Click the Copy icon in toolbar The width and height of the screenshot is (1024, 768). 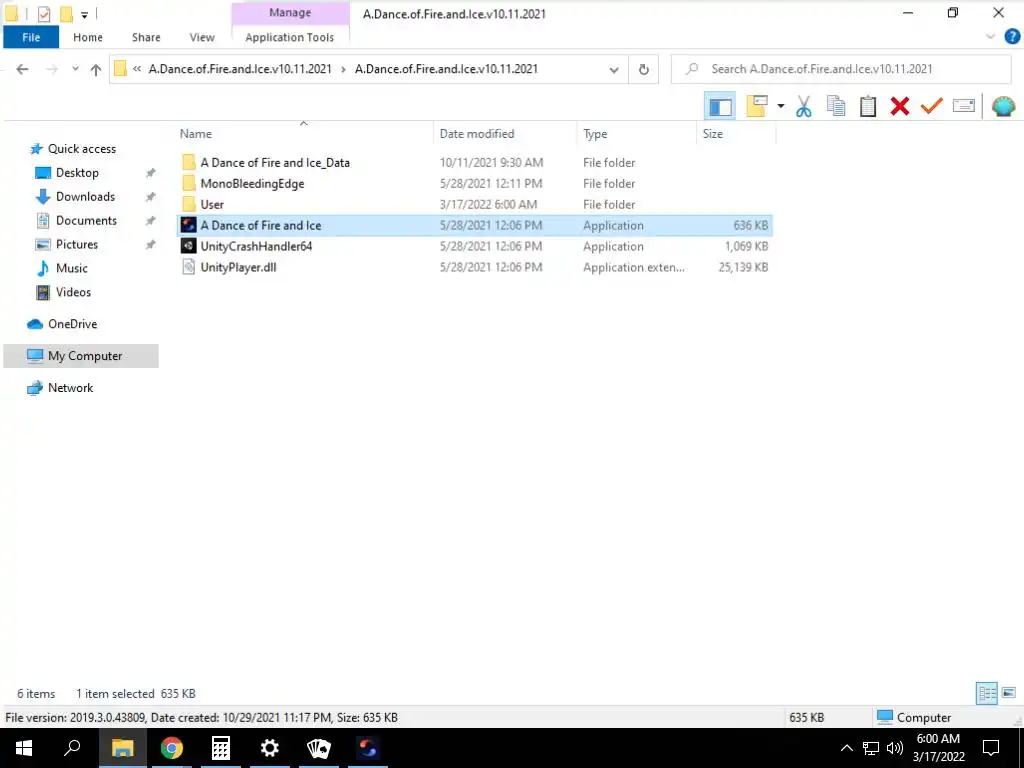[836, 106]
